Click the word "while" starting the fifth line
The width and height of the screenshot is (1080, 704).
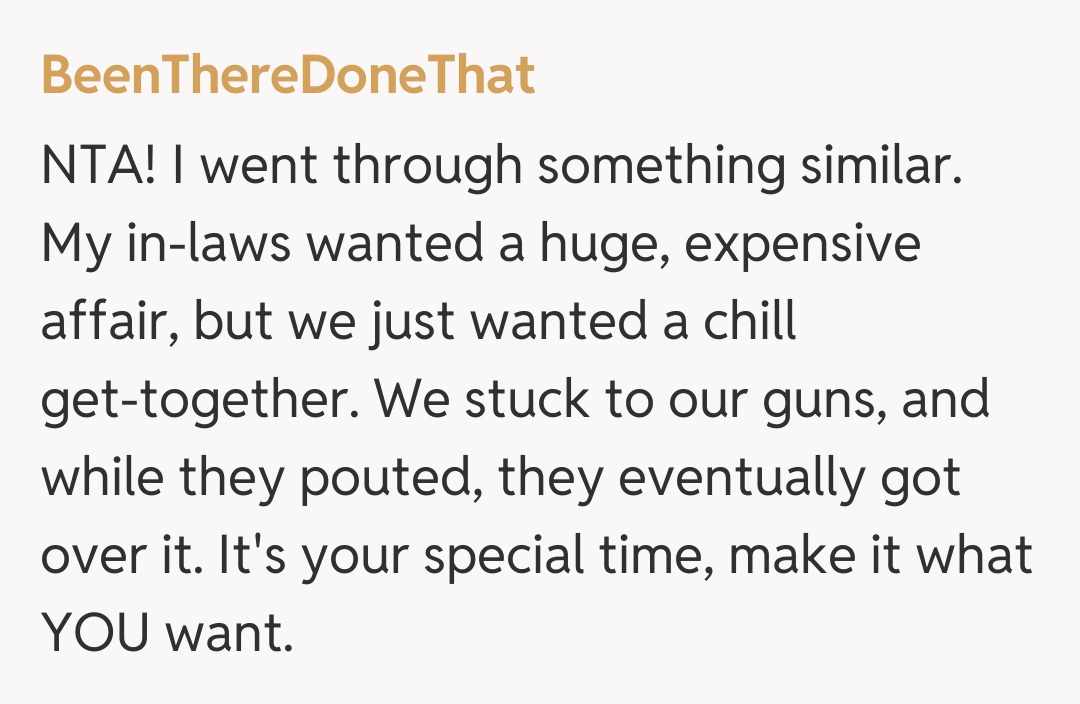[102, 479]
